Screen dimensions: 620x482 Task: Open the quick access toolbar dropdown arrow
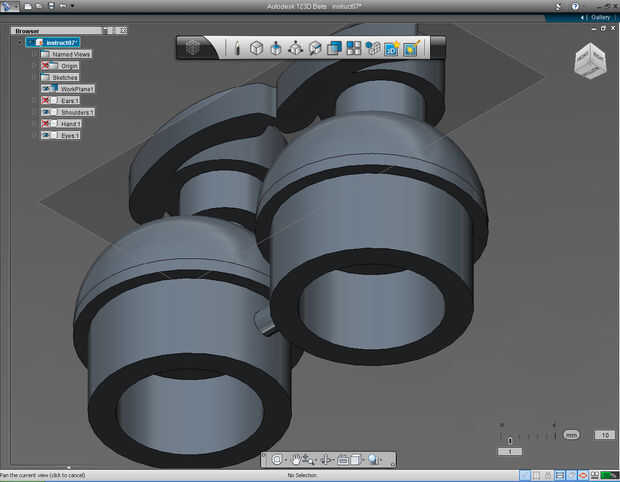point(72,6)
